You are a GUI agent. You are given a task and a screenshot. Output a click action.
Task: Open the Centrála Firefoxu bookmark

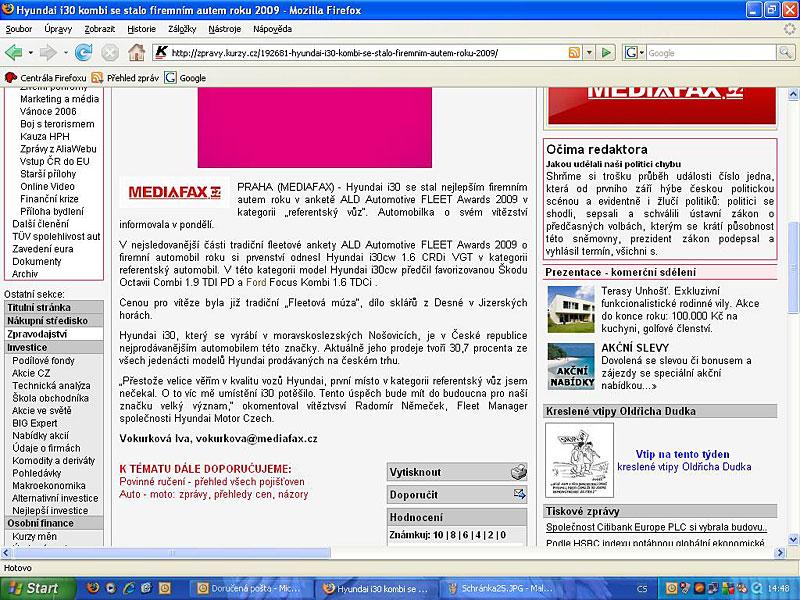coord(46,78)
